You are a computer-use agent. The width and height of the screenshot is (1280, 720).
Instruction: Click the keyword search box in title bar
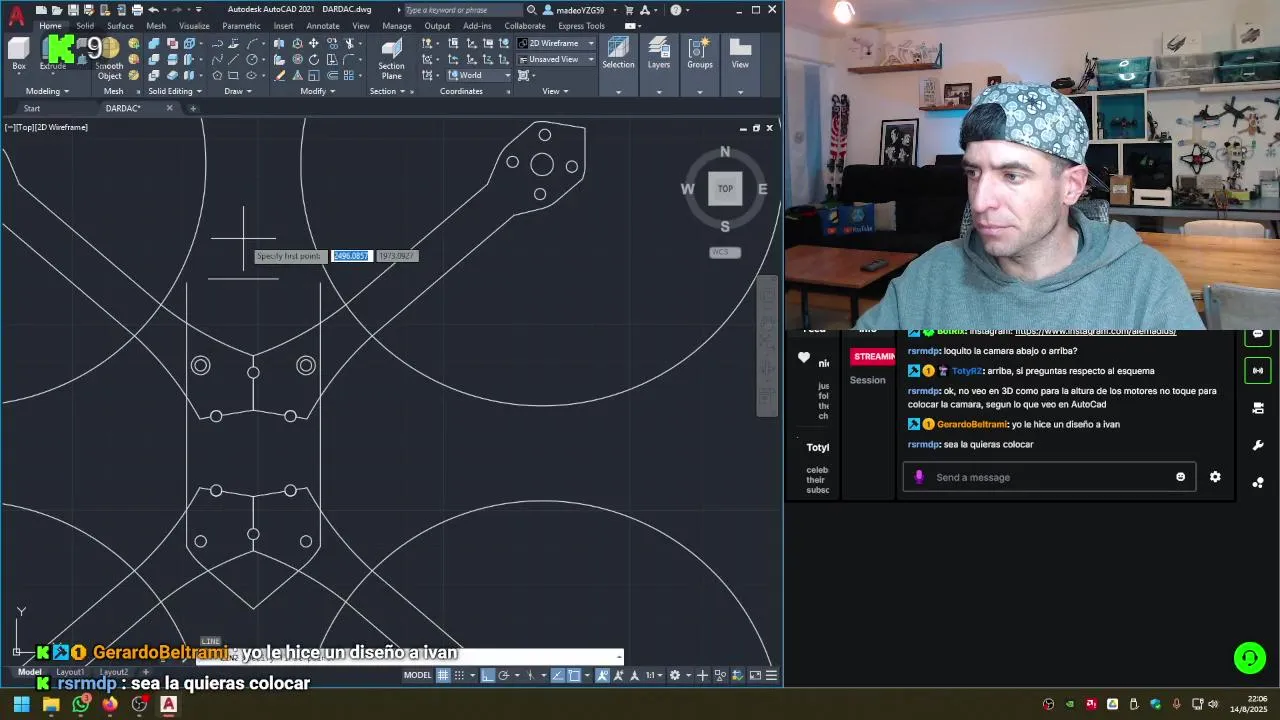(461, 10)
